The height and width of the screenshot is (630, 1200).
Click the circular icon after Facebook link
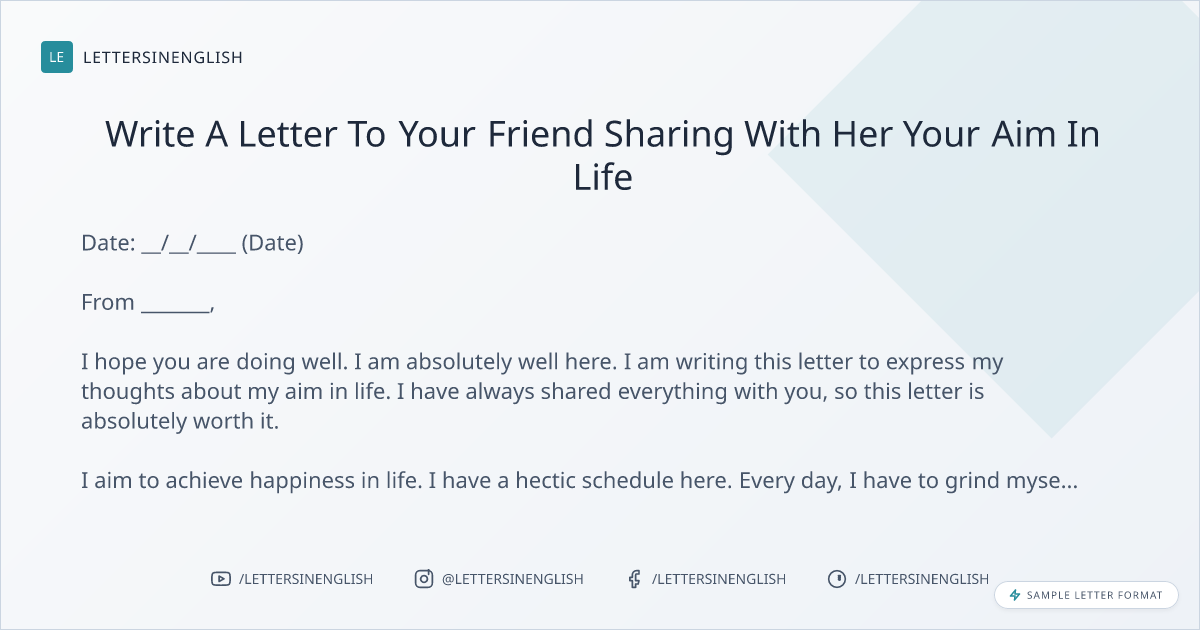point(836,579)
